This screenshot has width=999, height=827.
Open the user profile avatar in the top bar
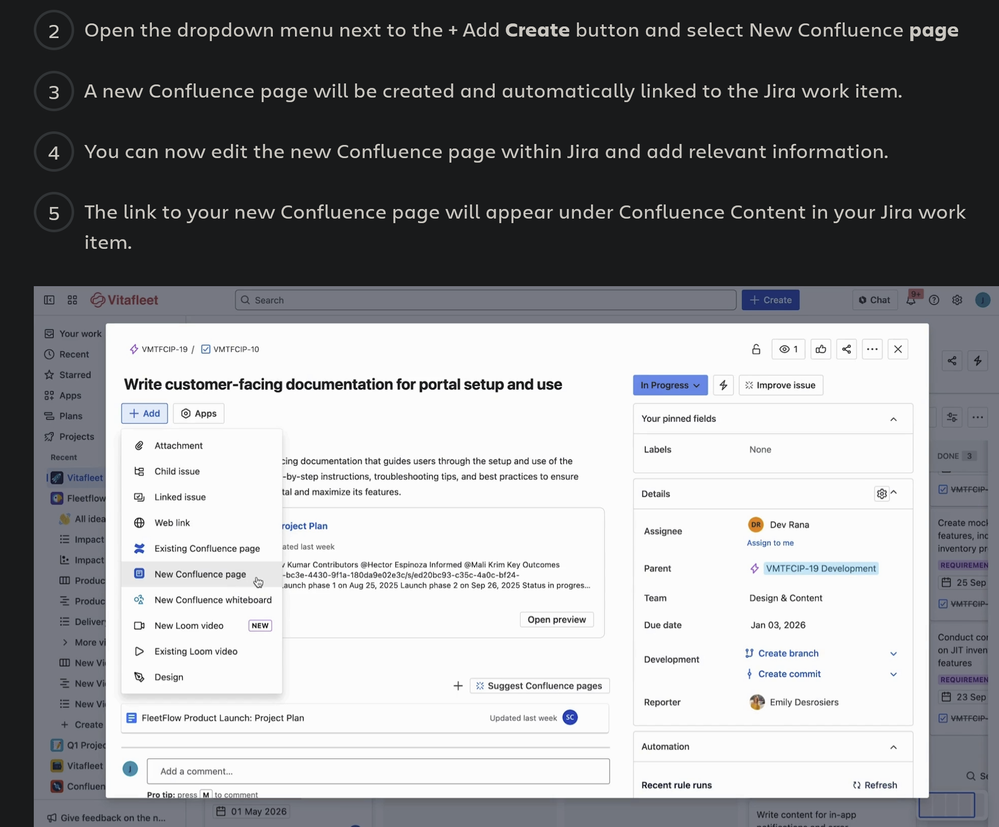[x=982, y=300]
